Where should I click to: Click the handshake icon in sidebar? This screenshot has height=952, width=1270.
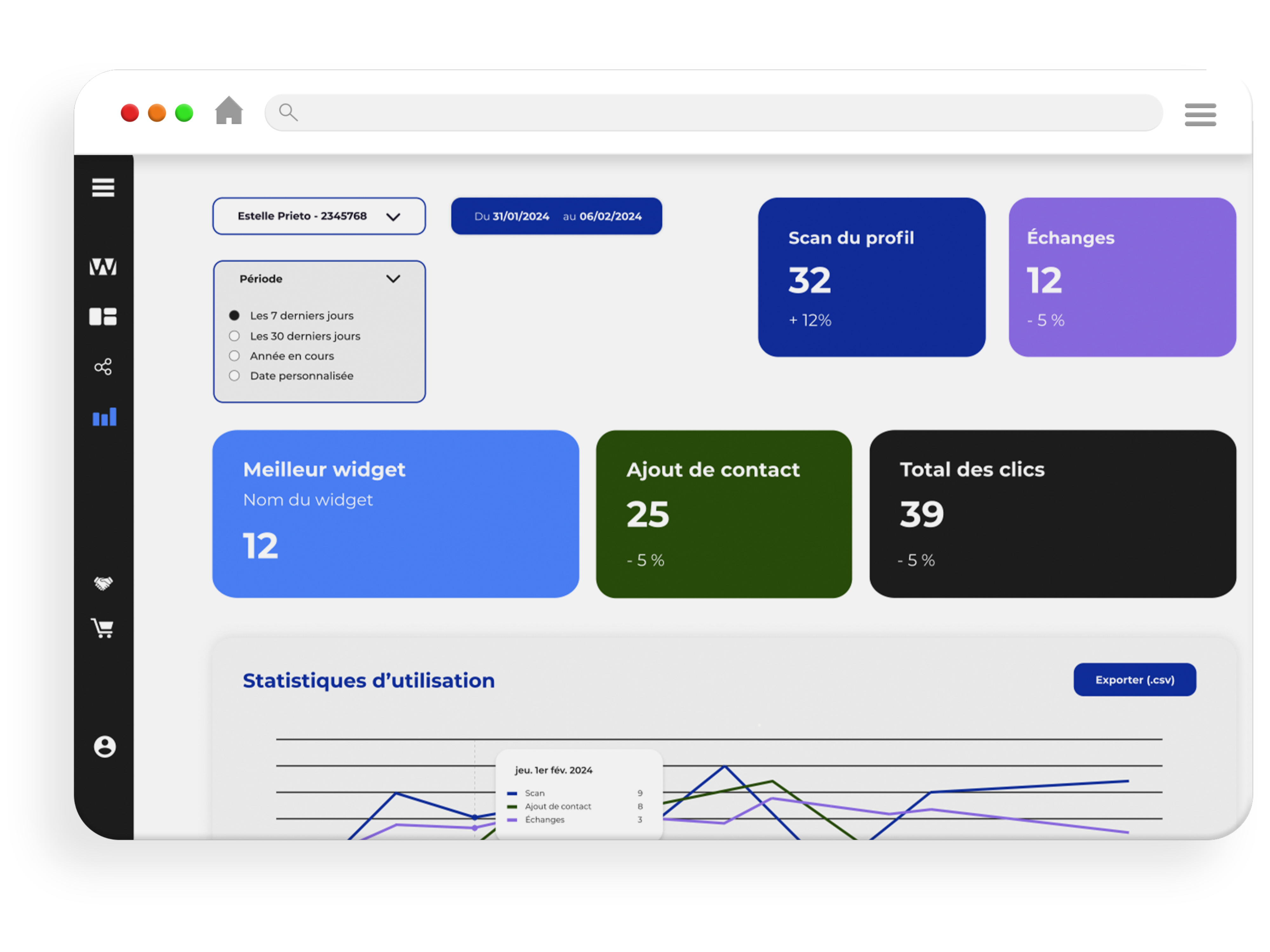pos(103,584)
